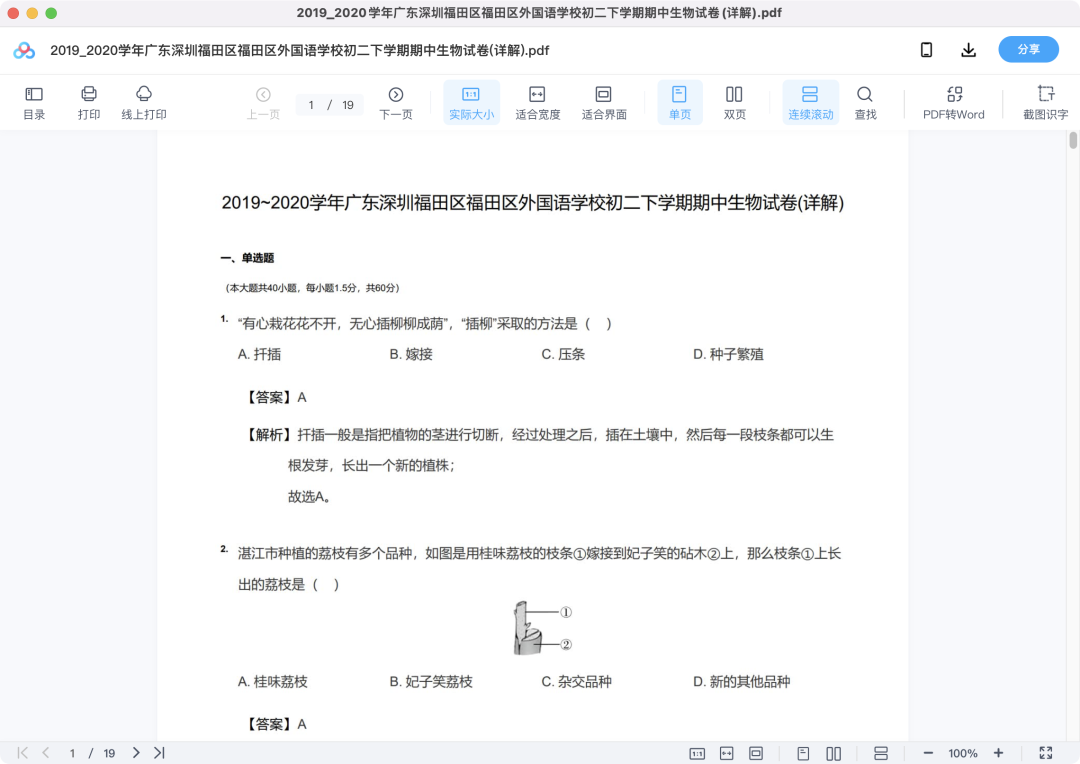Screen dimensions: 1080x764
Task: Switch to 双页 double page mode
Action: tap(734, 103)
